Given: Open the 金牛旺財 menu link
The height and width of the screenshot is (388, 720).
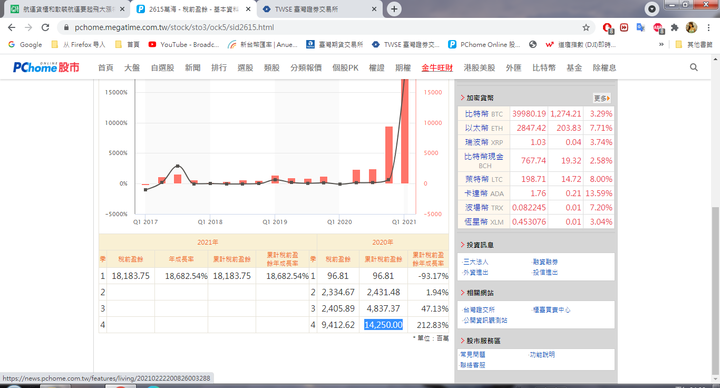Looking at the screenshot, I should pyautogui.click(x=437, y=67).
